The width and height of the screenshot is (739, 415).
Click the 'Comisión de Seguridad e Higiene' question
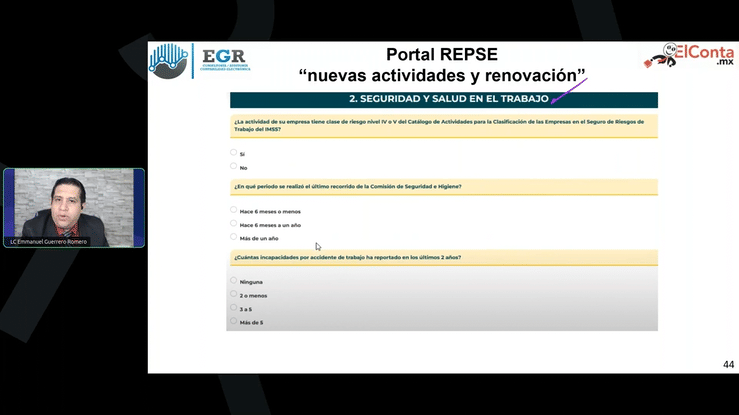coord(348,187)
